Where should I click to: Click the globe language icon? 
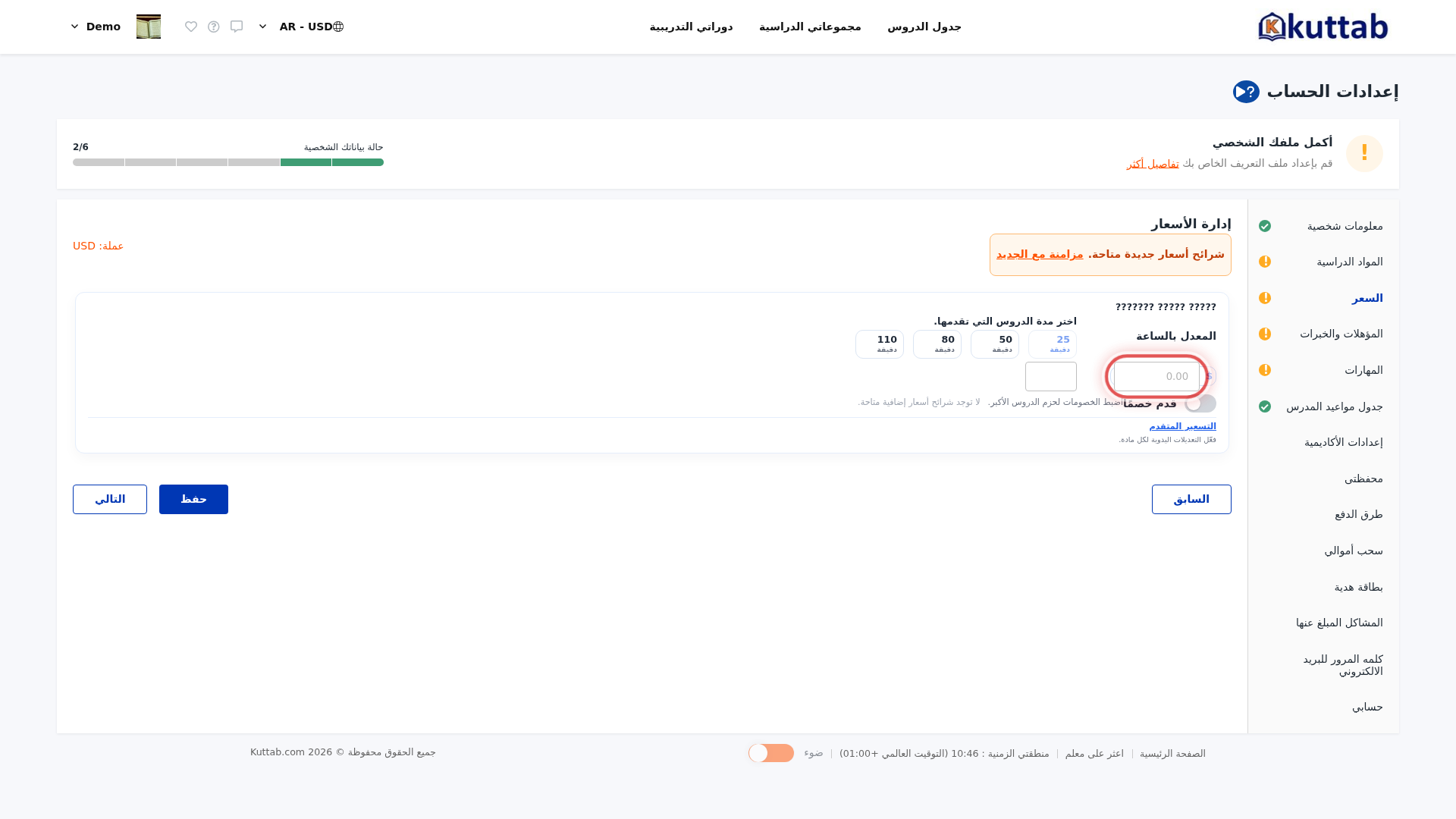[x=338, y=27]
